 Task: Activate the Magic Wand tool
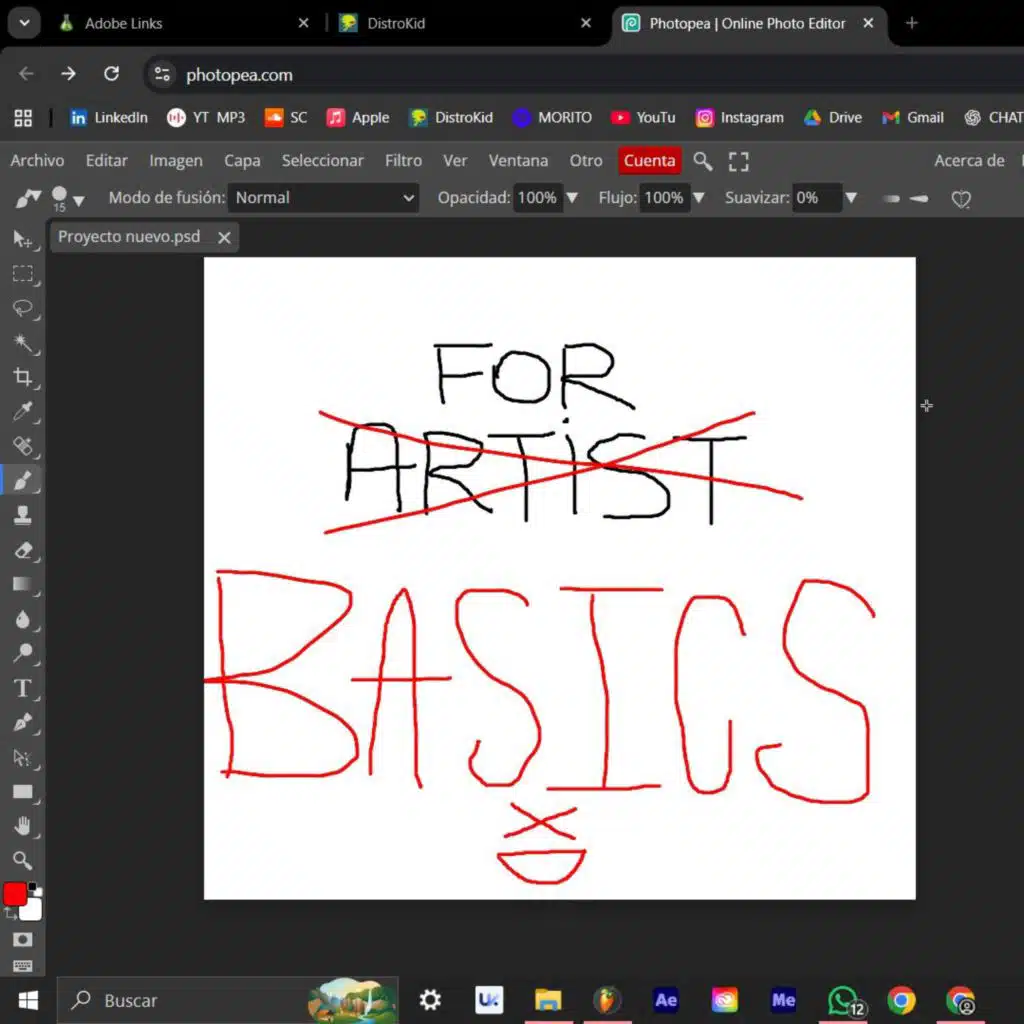pyautogui.click(x=22, y=343)
